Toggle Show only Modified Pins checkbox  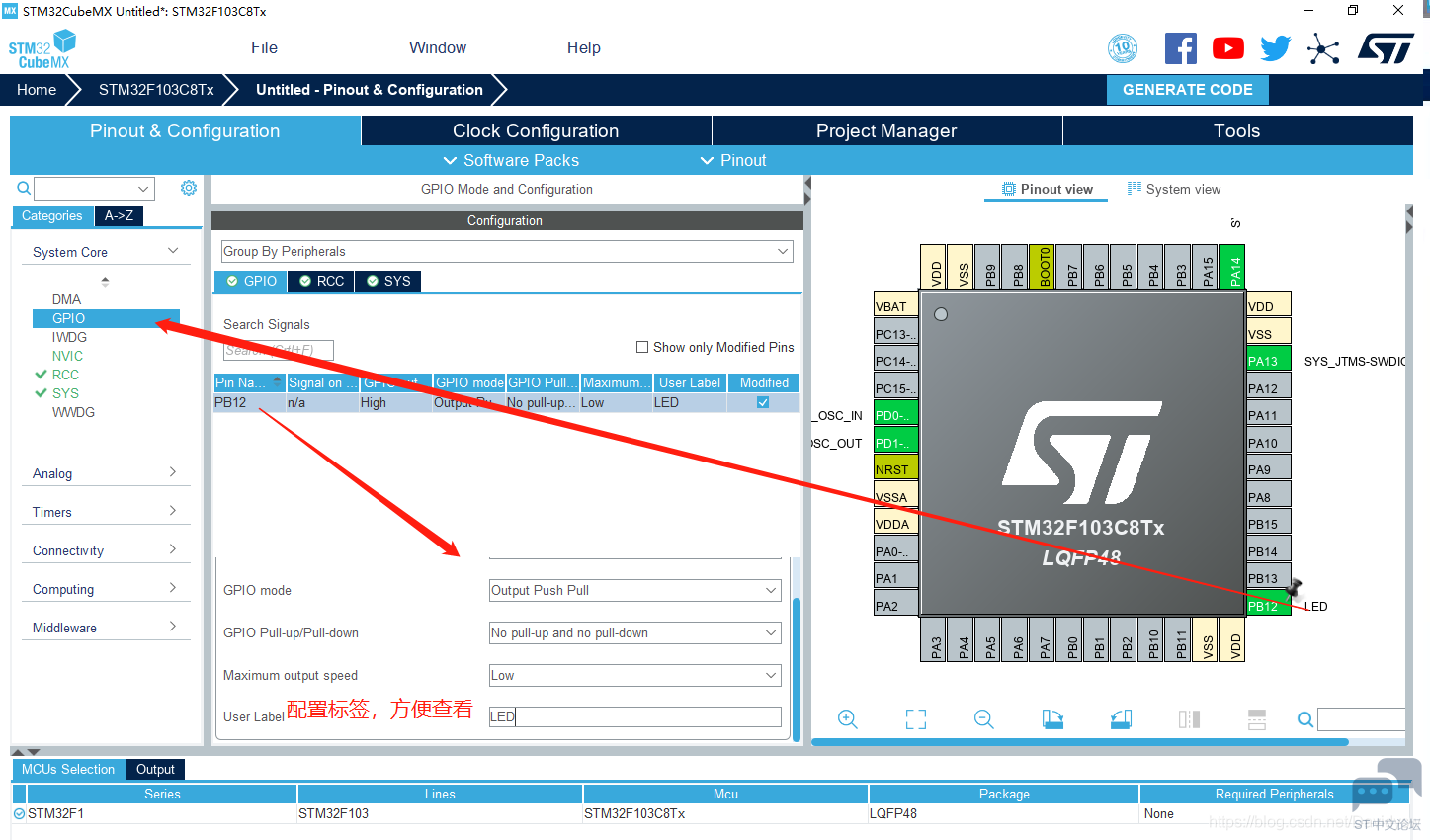pyautogui.click(x=642, y=347)
